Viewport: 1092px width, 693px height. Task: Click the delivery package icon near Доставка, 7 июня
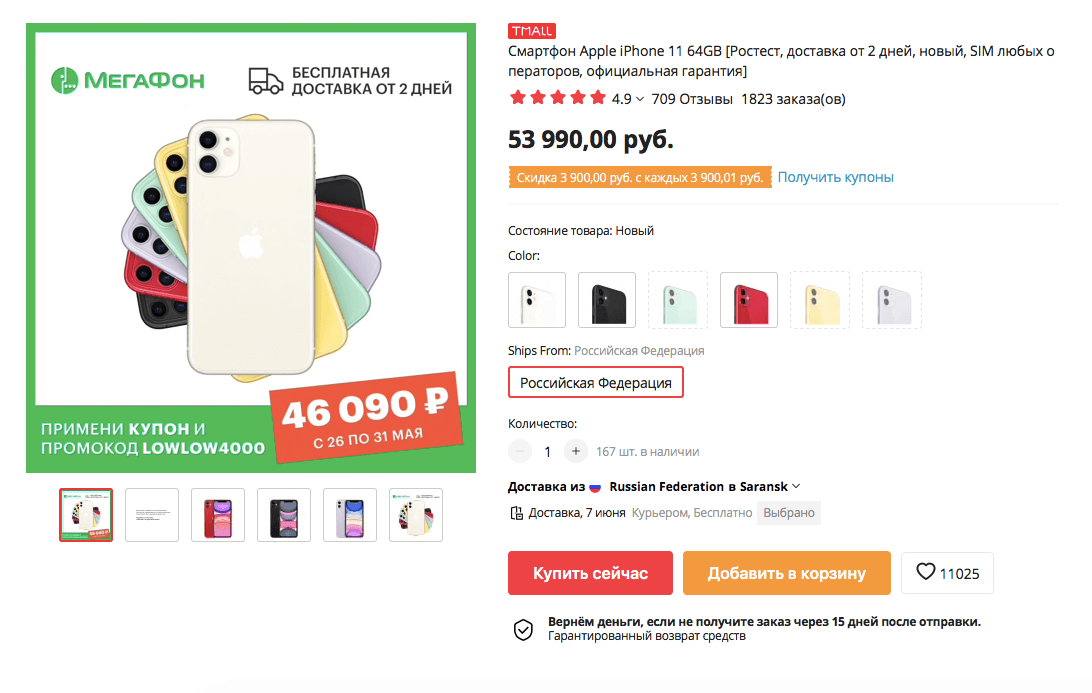pyautogui.click(x=518, y=511)
